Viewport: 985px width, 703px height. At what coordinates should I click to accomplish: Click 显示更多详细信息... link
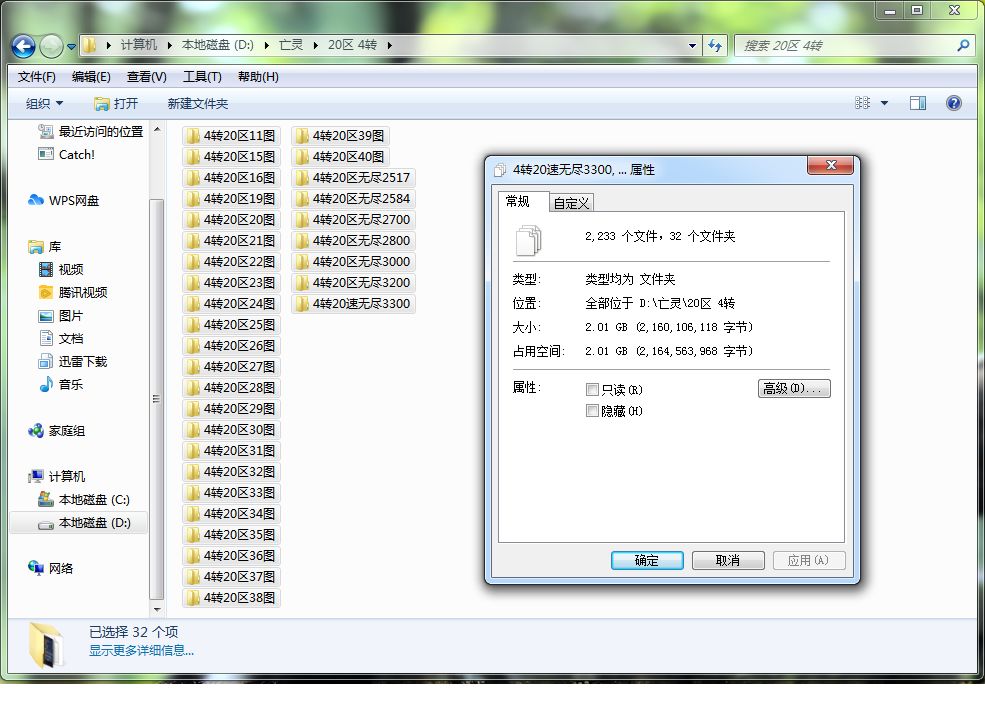point(141,650)
